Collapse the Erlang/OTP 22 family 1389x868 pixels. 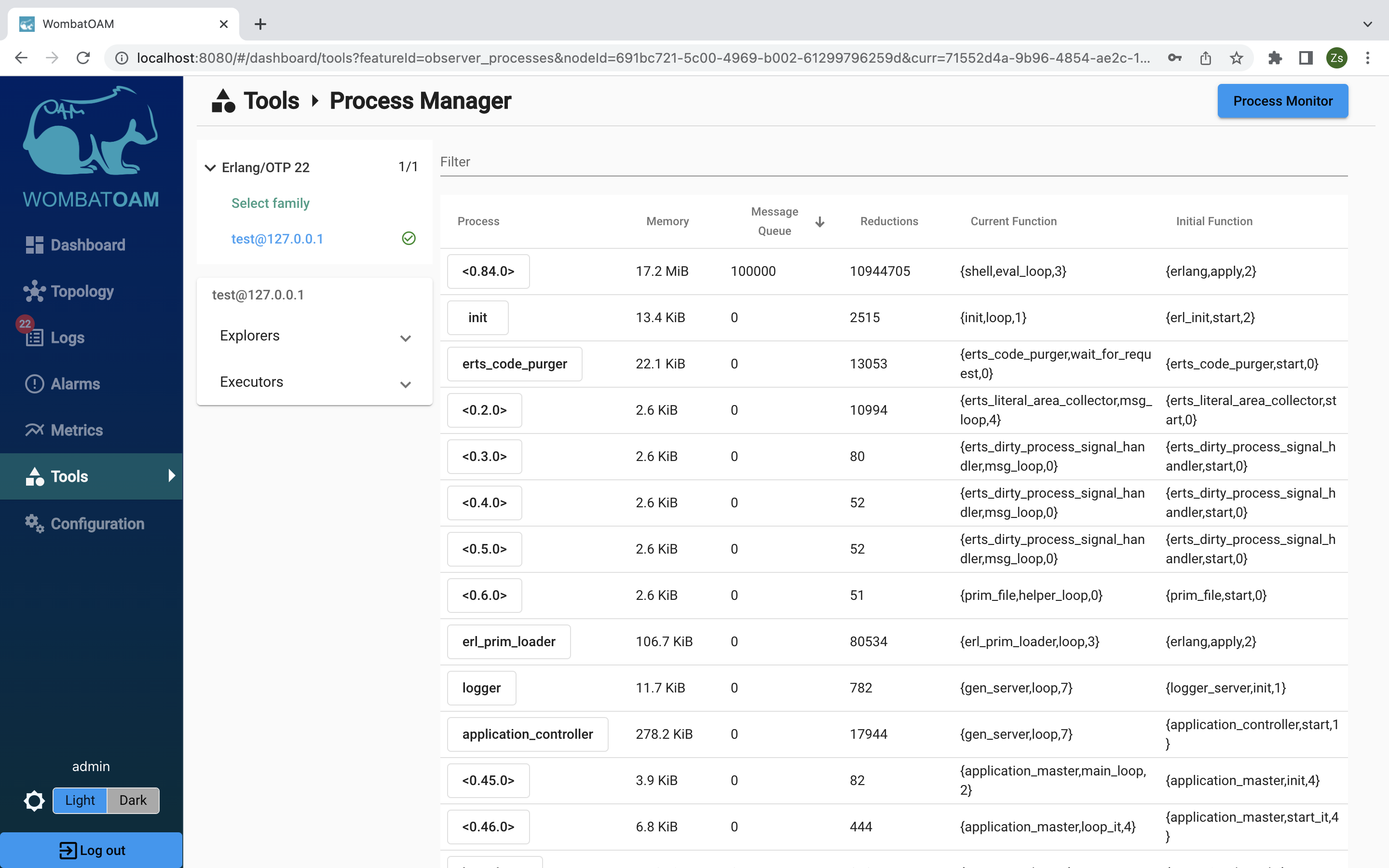[210, 168]
